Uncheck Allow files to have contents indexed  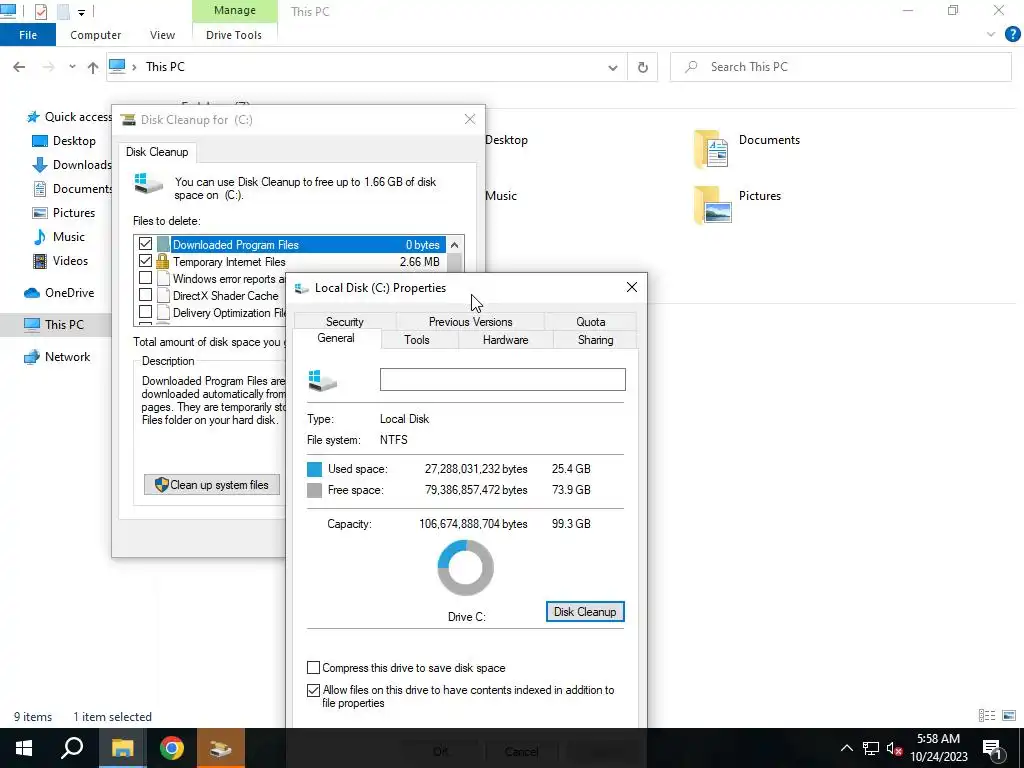(x=313, y=691)
